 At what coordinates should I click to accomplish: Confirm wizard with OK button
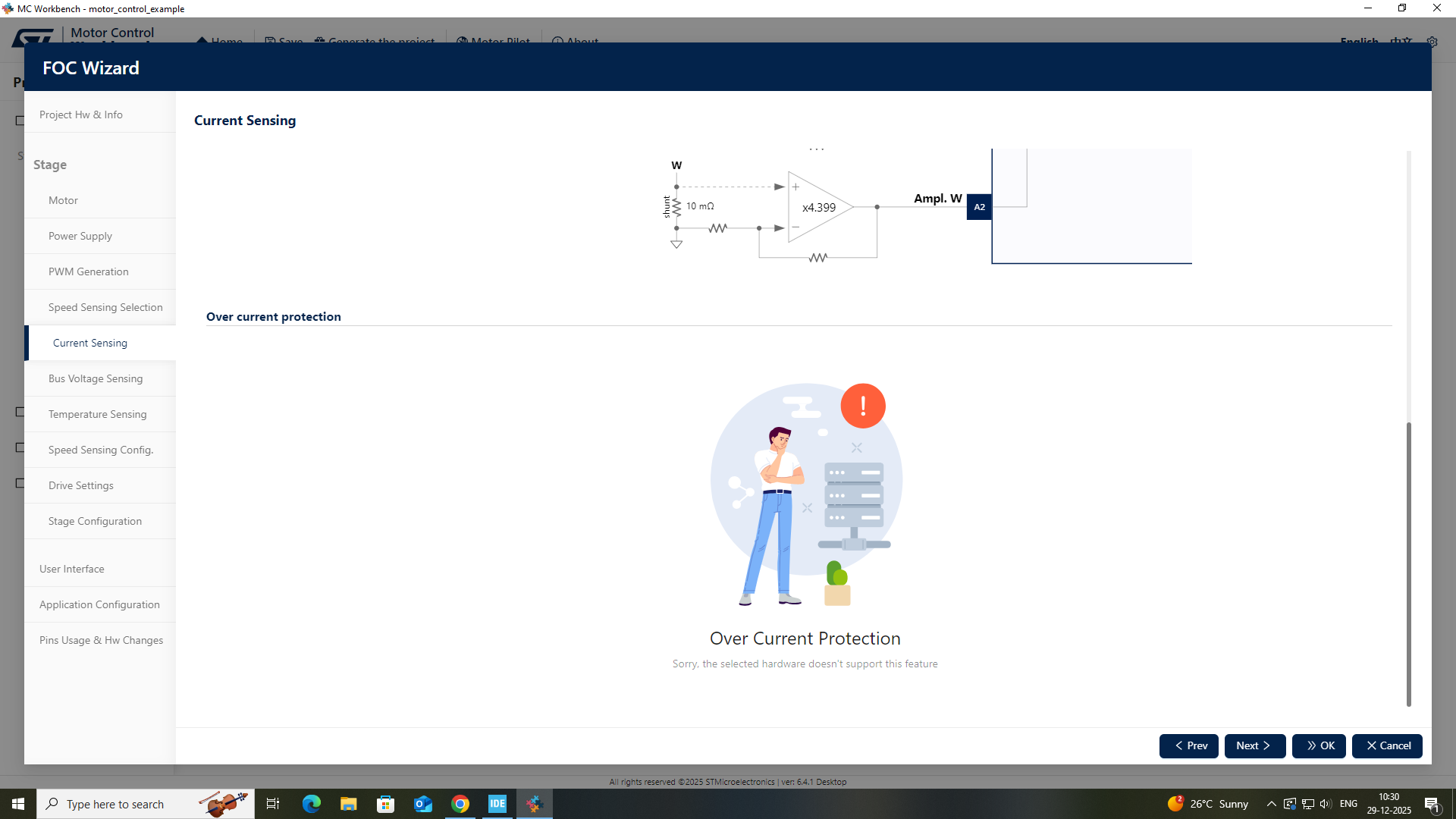click(x=1319, y=746)
